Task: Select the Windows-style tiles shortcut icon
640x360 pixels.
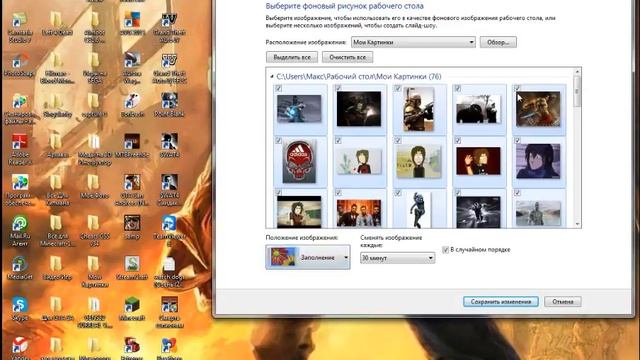Action: point(132,24)
